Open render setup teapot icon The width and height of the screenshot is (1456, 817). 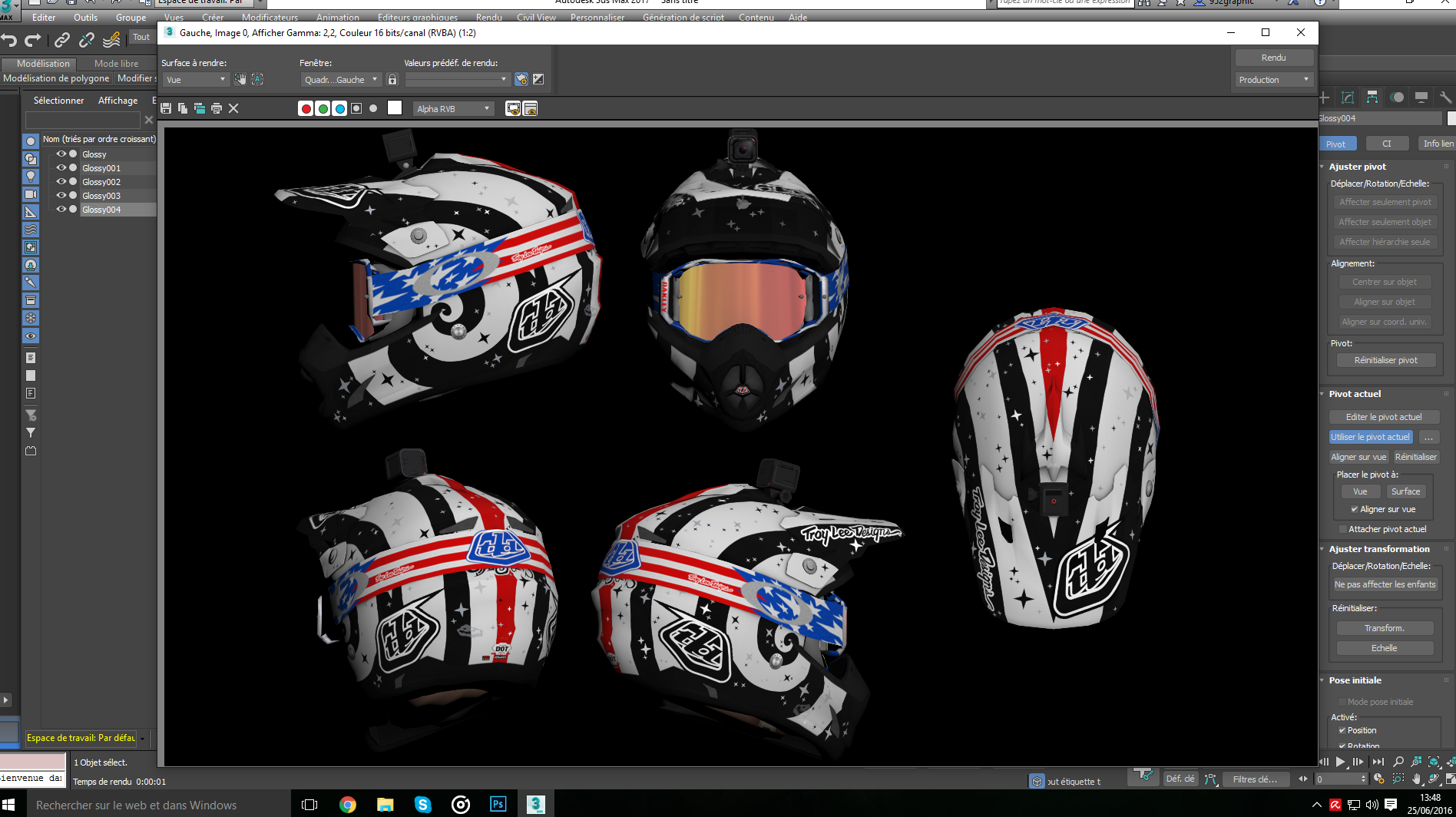pyautogui.click(x=521, y=79)
